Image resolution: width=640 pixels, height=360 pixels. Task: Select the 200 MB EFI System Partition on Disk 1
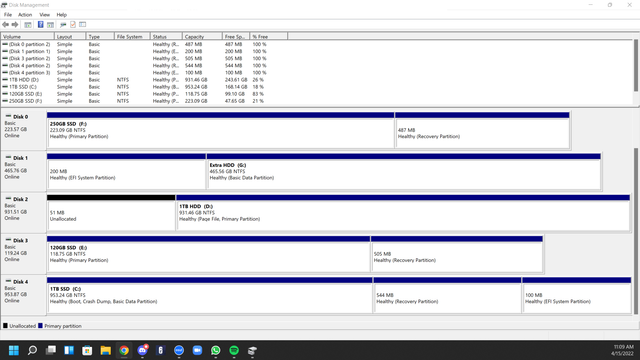pos(127,171)
